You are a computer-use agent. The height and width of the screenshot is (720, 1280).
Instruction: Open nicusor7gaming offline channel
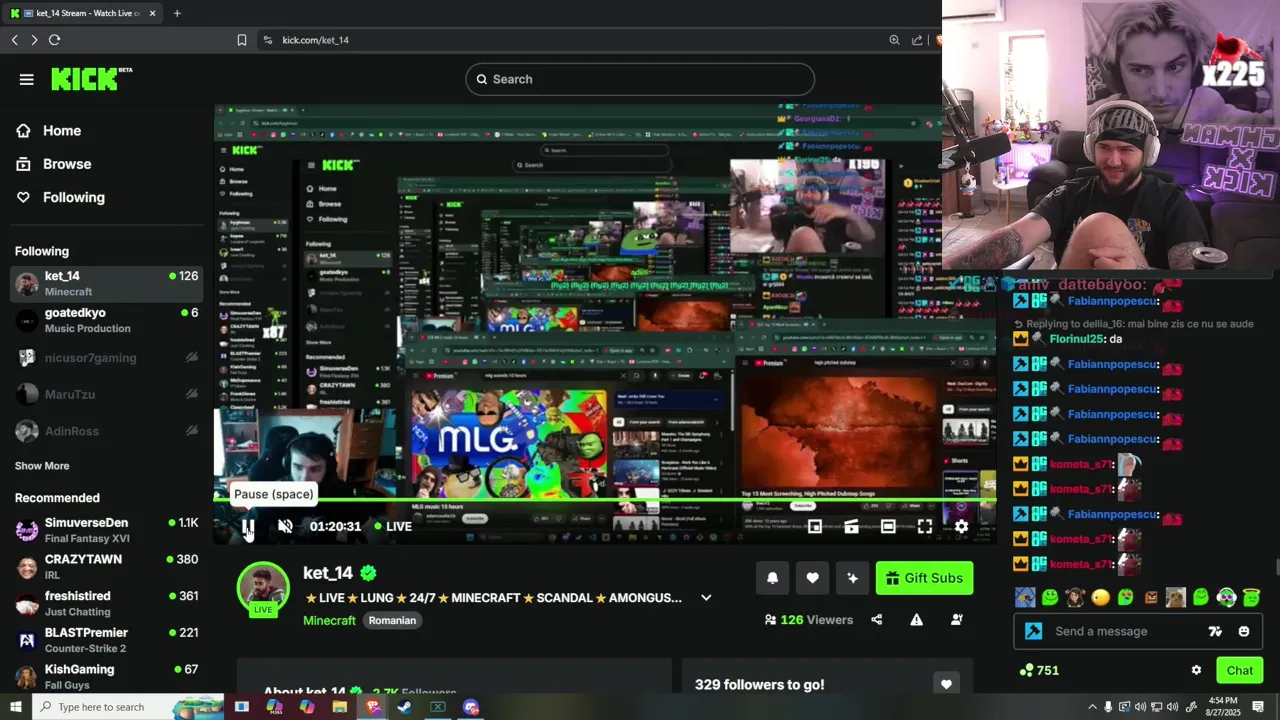point(107,358)
